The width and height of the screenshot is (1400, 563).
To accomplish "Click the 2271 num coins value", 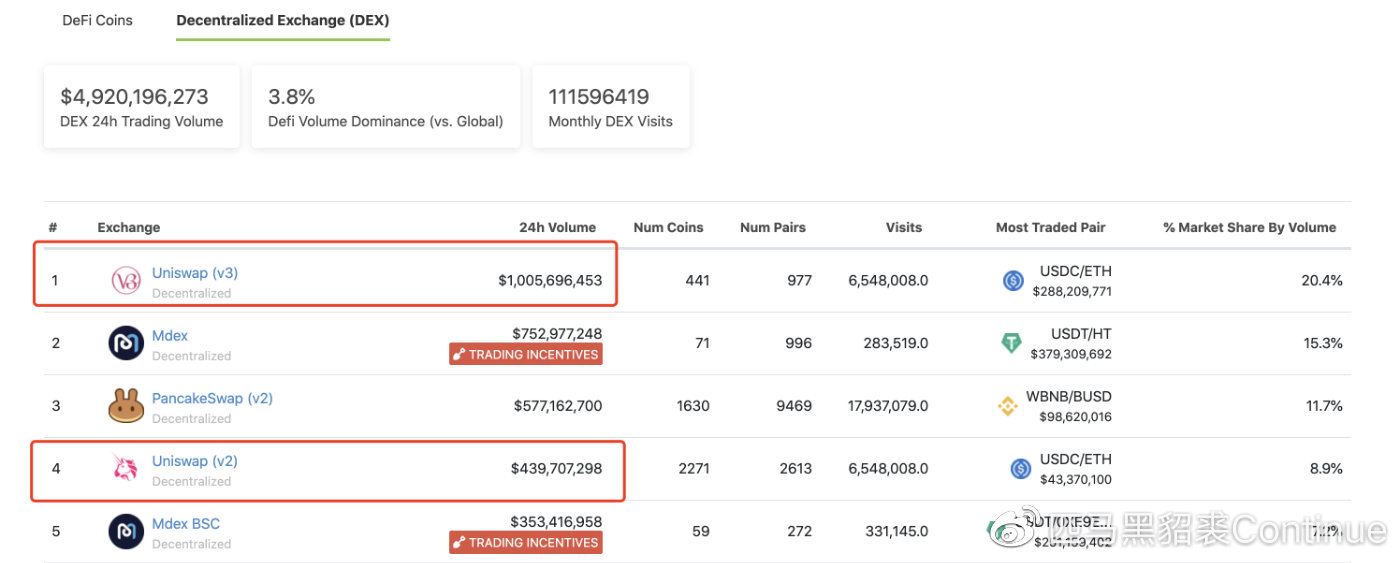I will point(692,468).
